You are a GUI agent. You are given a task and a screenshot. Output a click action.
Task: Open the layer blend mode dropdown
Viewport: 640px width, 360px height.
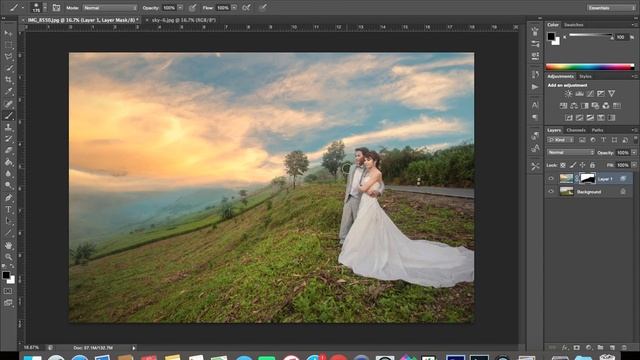pos(571,153)
